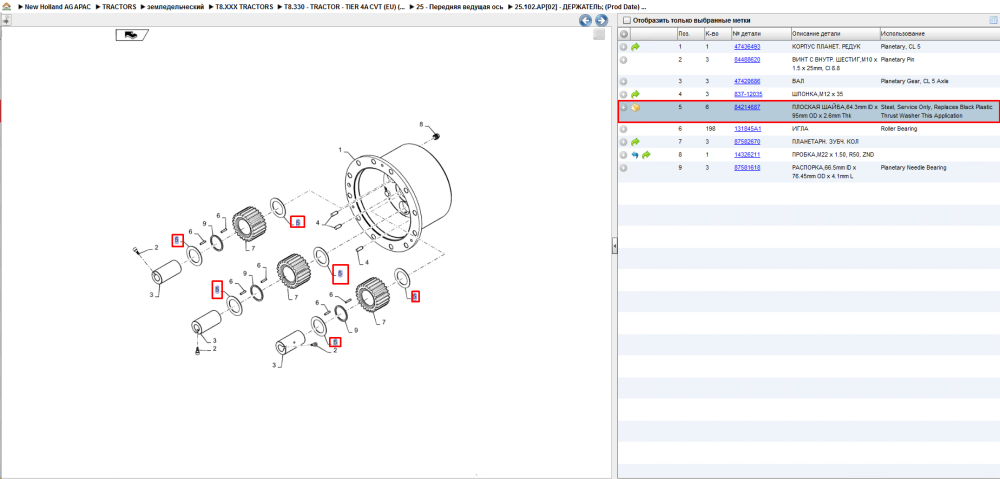Viewport: 1000px width, 479px height.
Task: Click the green arrow icon for part 837-12035
Action: [635, 94]
